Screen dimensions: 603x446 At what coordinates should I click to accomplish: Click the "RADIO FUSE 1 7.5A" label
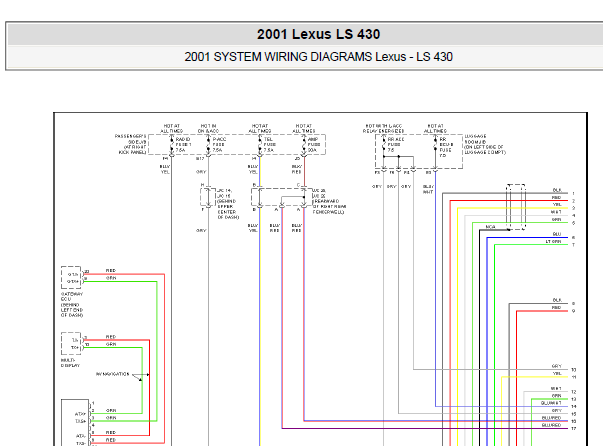click(x=183, y=145)
